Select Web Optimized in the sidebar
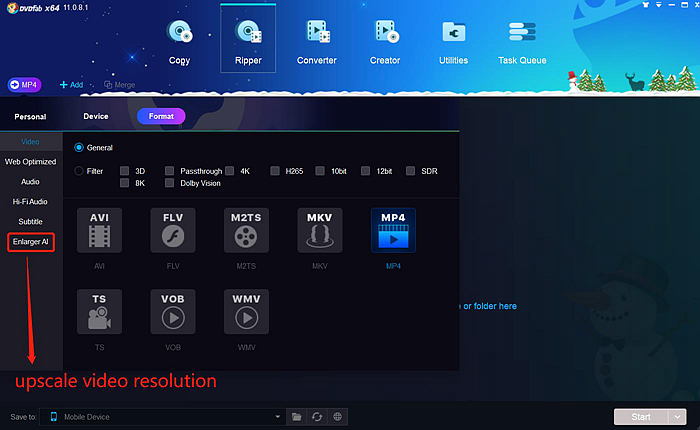 [x=30, y=162]
